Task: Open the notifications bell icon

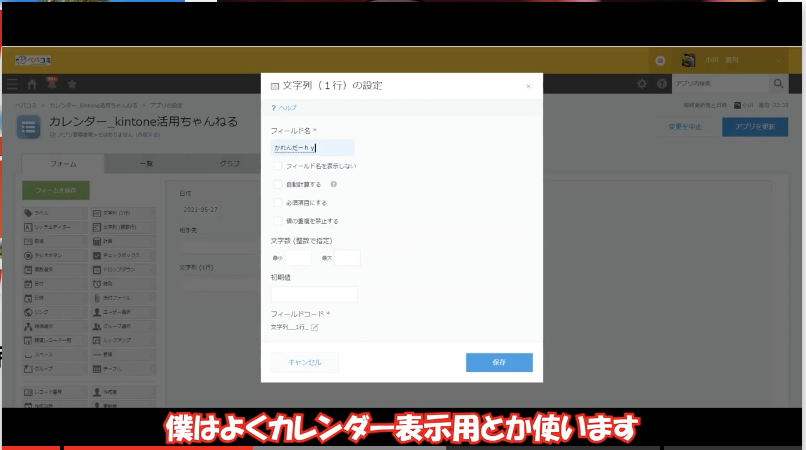Action: pos(52,85)
